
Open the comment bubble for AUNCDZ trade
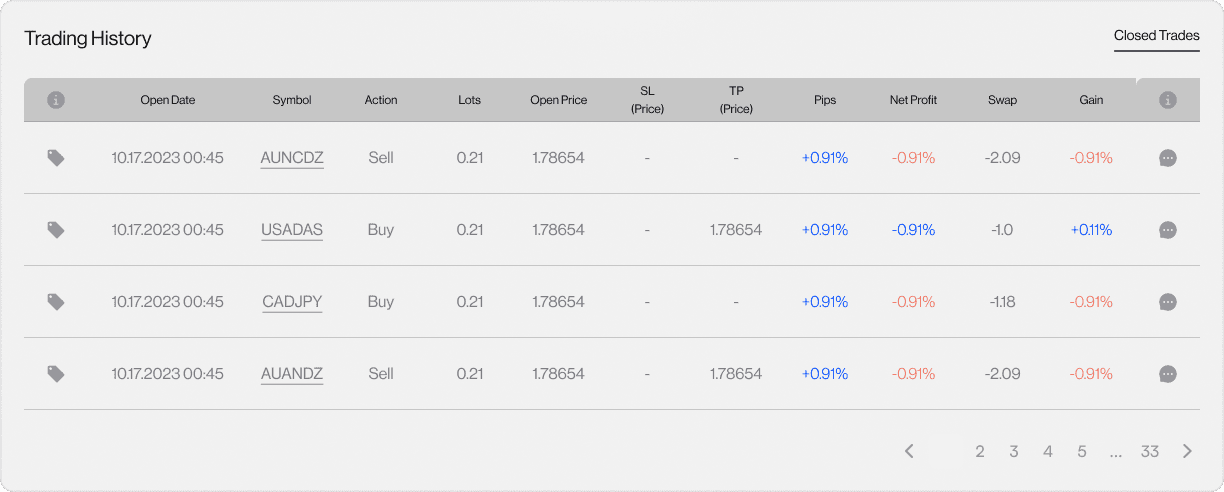coord(1167,158)
